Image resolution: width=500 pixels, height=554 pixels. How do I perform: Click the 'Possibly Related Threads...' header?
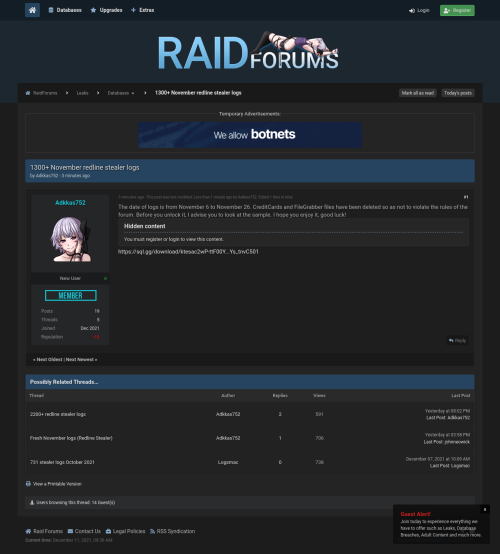pyautogui.click(x=64, y=382)
